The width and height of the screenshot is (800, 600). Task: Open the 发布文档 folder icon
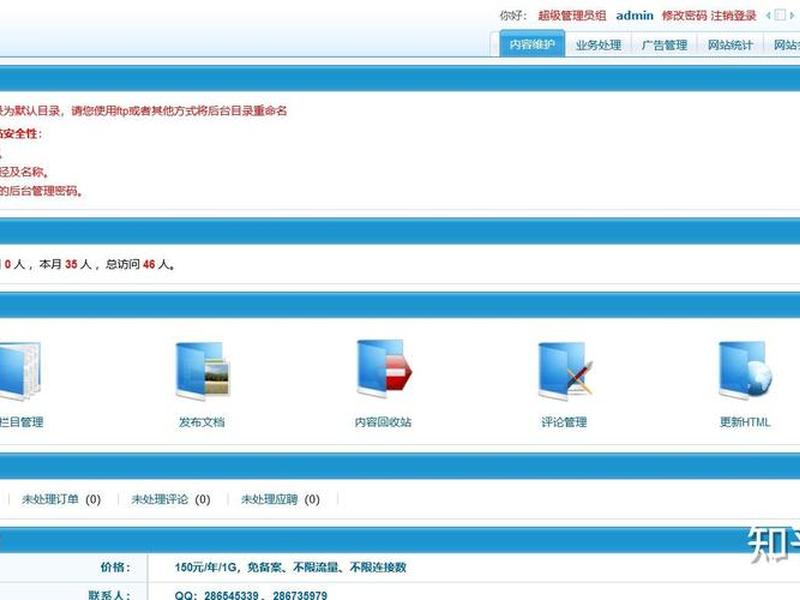(x=203, y=370)
